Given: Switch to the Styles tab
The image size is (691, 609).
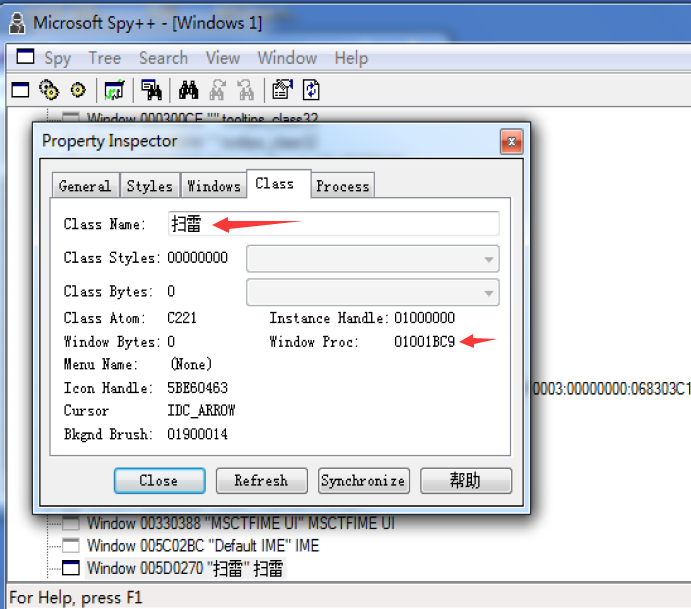Looking at the screenshot, I should [150, 185].
